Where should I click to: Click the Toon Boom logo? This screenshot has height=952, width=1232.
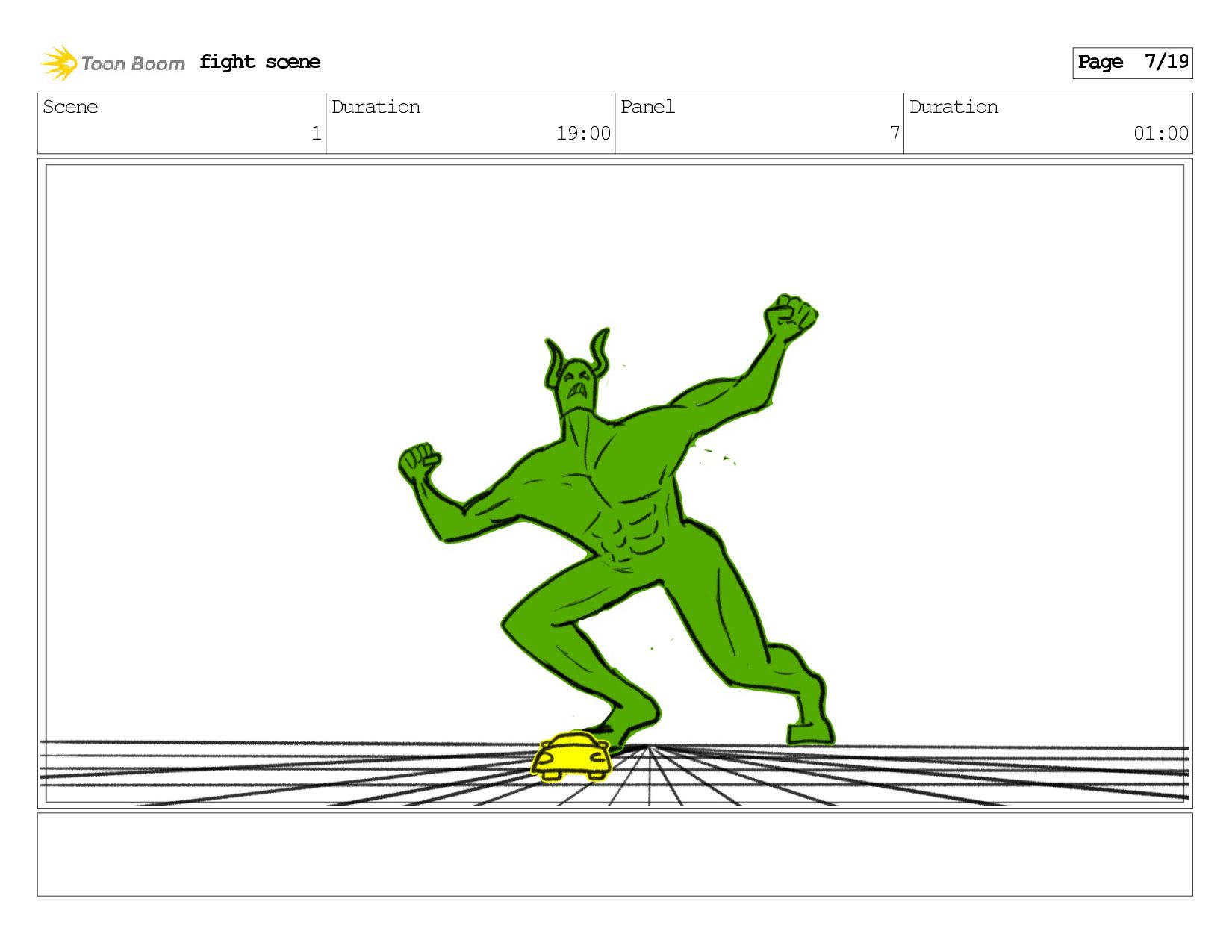pos(112,63)
